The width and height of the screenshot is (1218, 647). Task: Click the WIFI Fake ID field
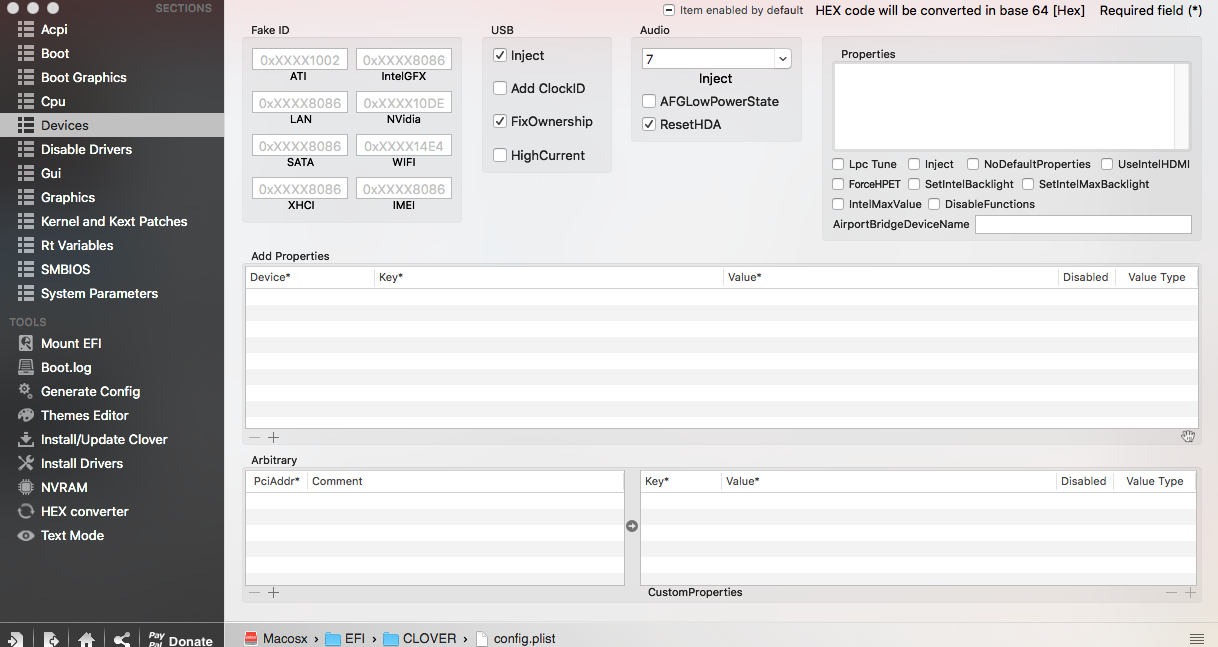coord(404,146)
